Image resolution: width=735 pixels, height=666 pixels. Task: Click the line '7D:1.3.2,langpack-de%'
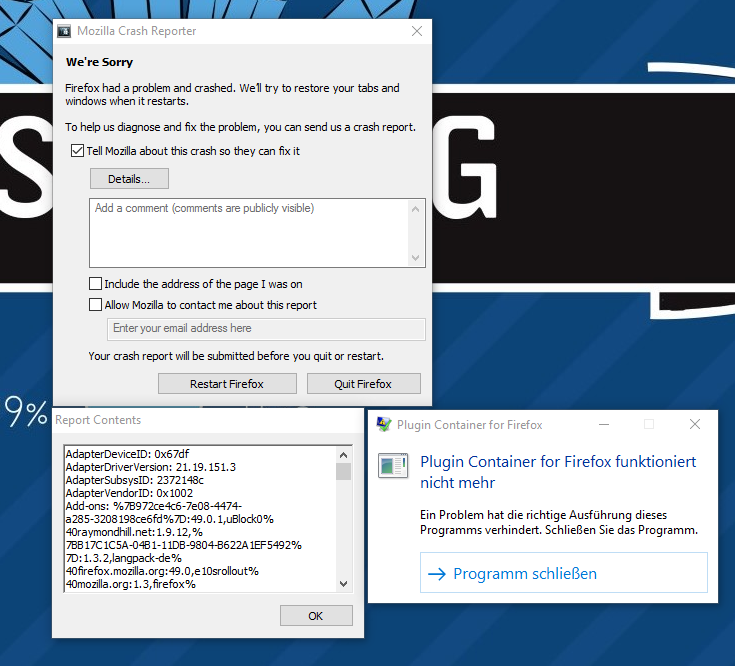coord(124,558)
